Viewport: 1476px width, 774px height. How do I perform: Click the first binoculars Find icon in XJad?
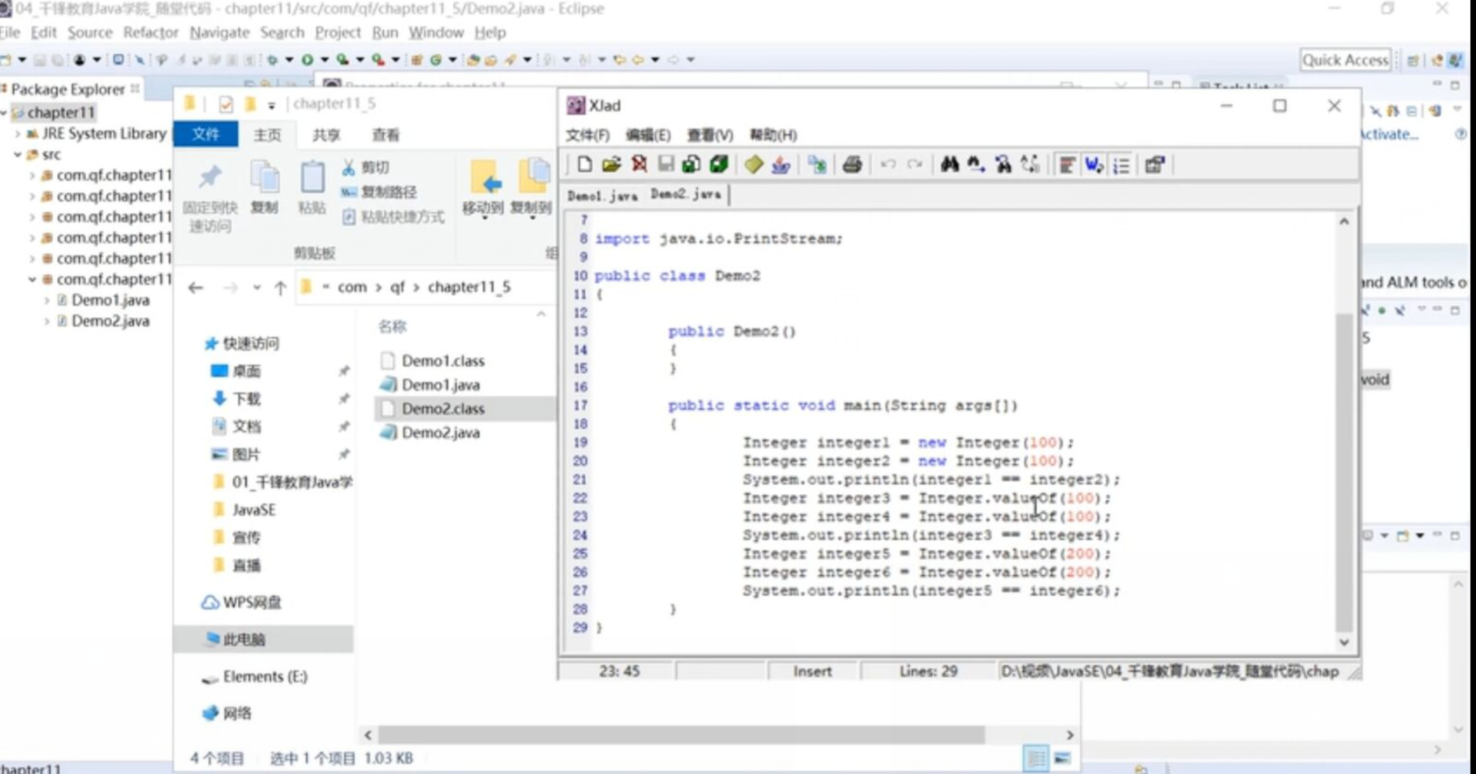click(x=949, y=165)
